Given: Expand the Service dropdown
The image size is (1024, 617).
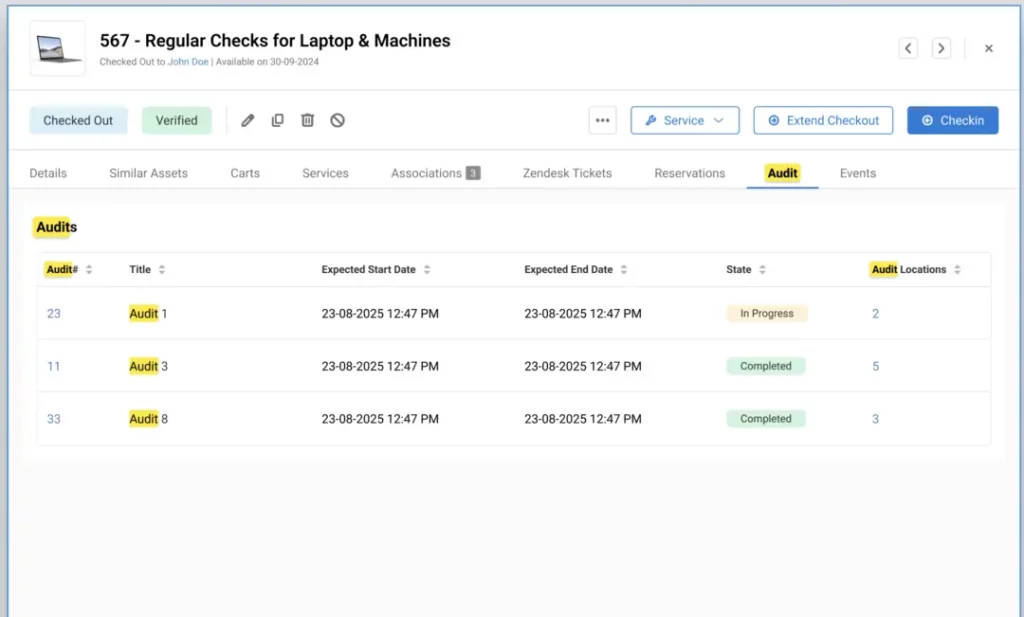Looking at the screenshot, I should tap(684, 120).
